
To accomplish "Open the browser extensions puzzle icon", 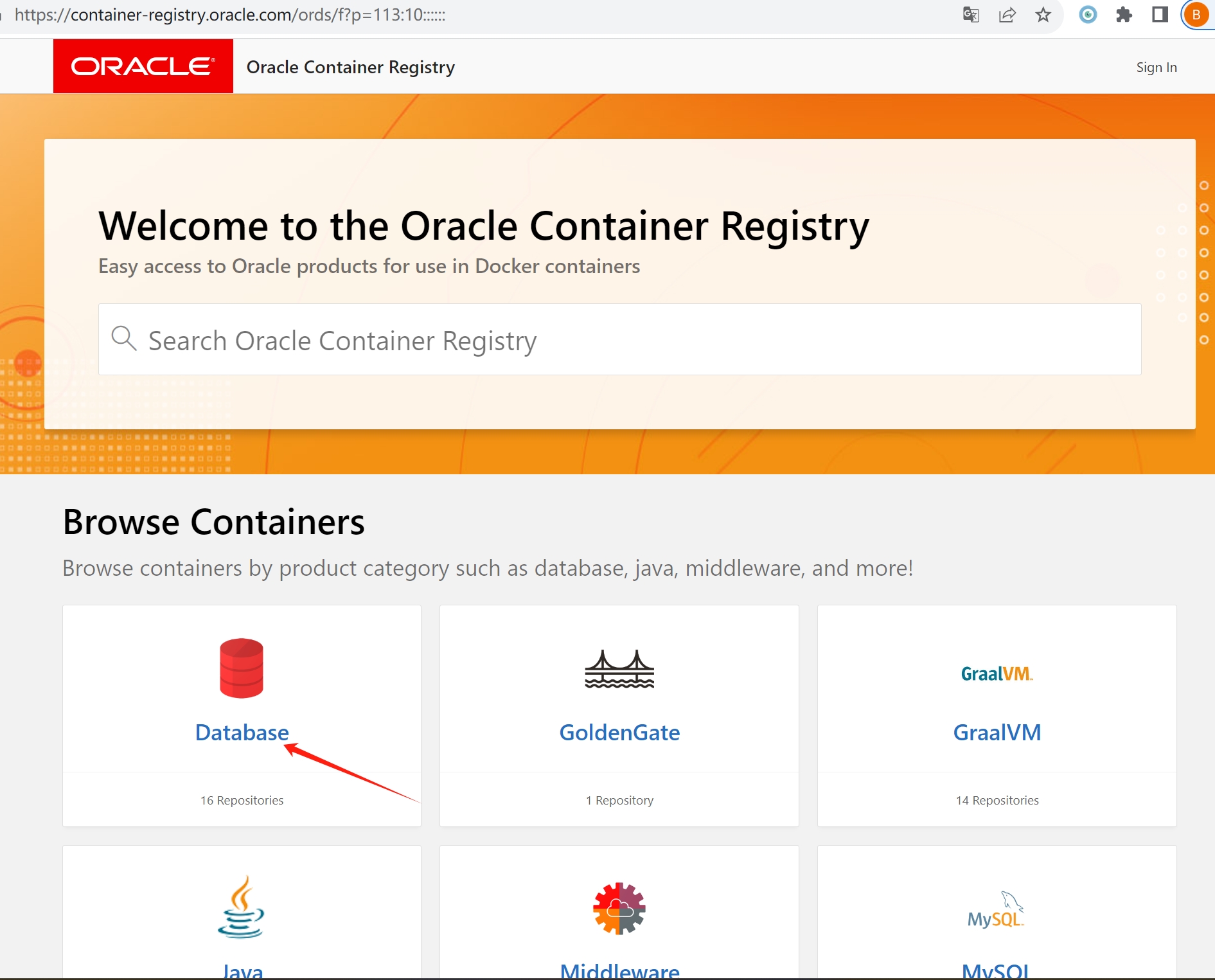I will click(1124, 15).
